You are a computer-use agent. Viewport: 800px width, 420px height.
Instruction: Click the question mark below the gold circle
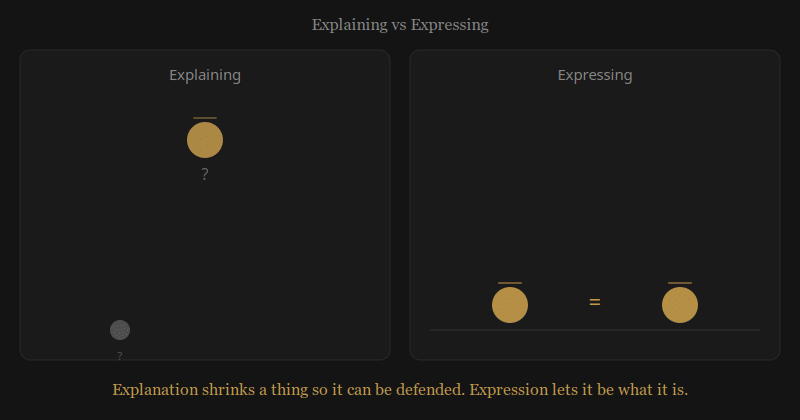point(205,174)
